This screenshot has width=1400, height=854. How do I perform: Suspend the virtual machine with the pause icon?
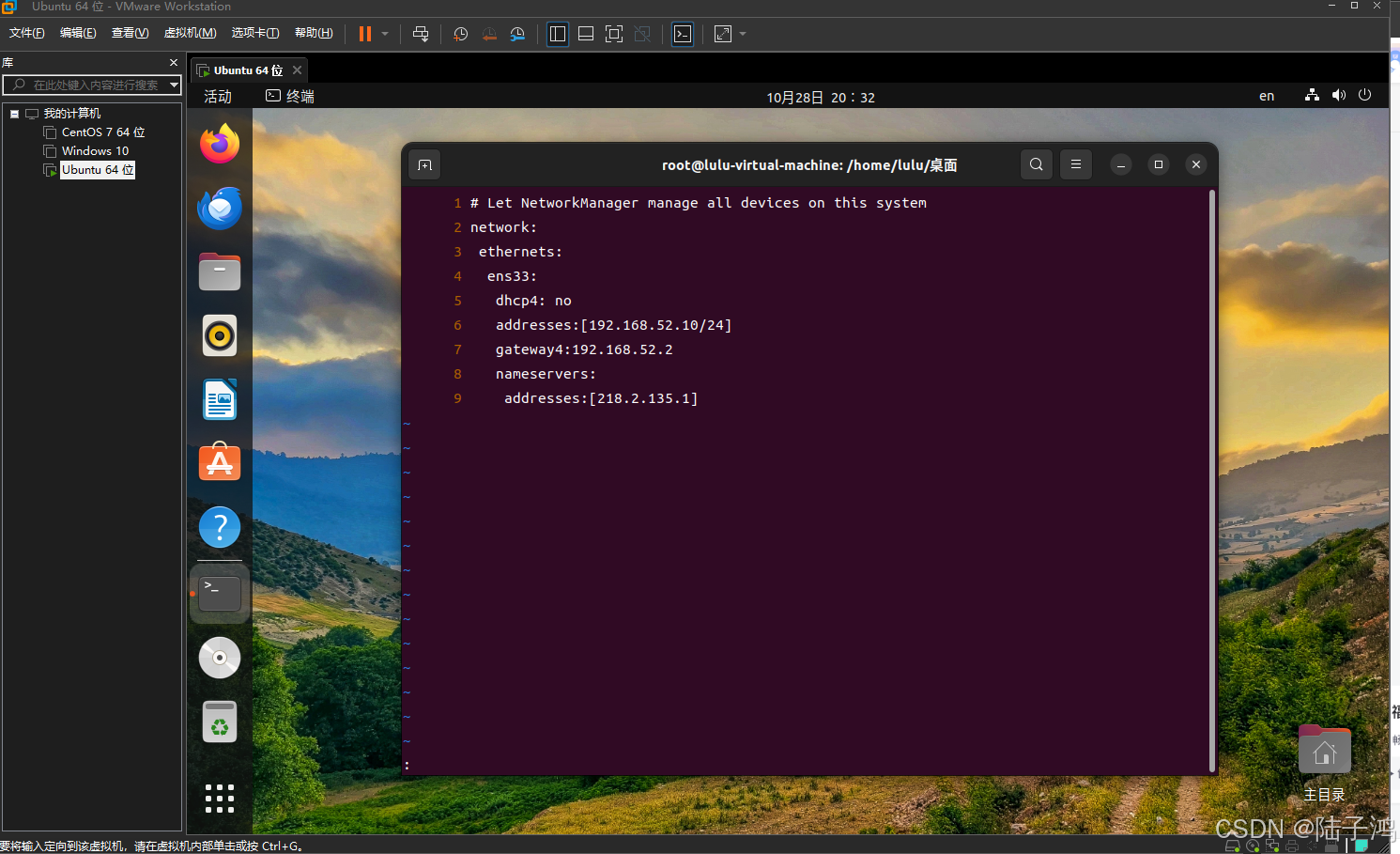pyautogui.click(x=363, y=34)
